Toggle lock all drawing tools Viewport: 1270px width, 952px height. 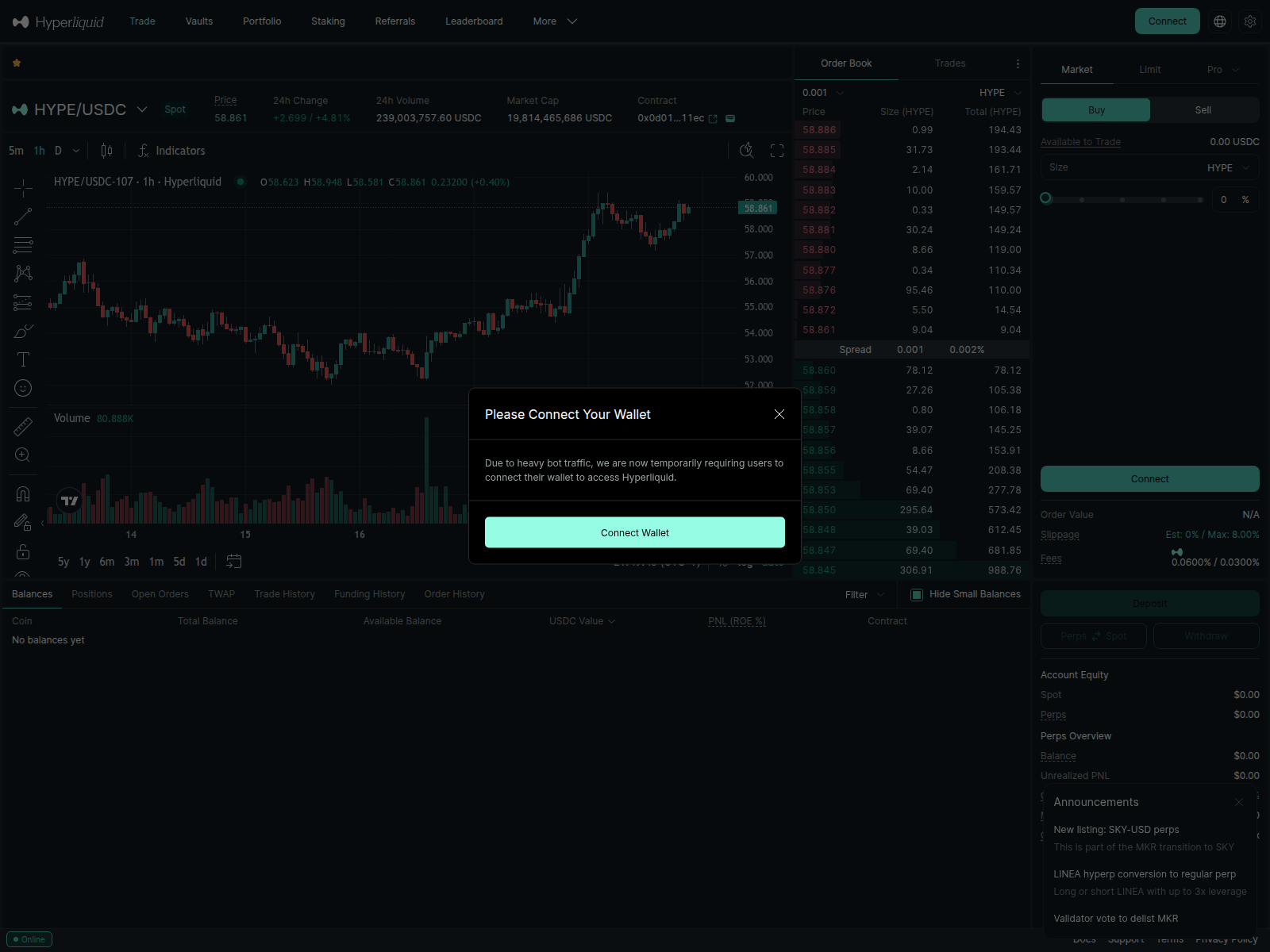[23, 551]
